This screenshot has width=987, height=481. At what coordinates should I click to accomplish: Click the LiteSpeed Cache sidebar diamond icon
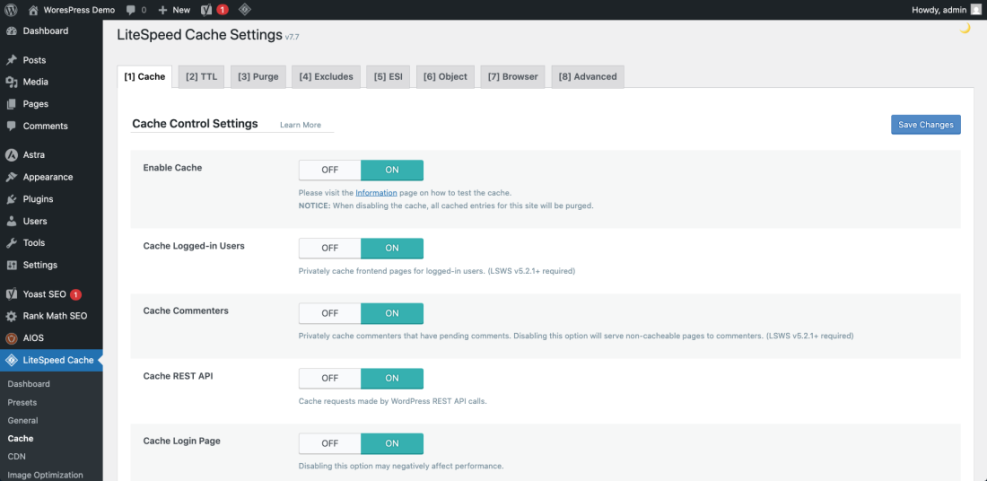click(x=11, y=360)
